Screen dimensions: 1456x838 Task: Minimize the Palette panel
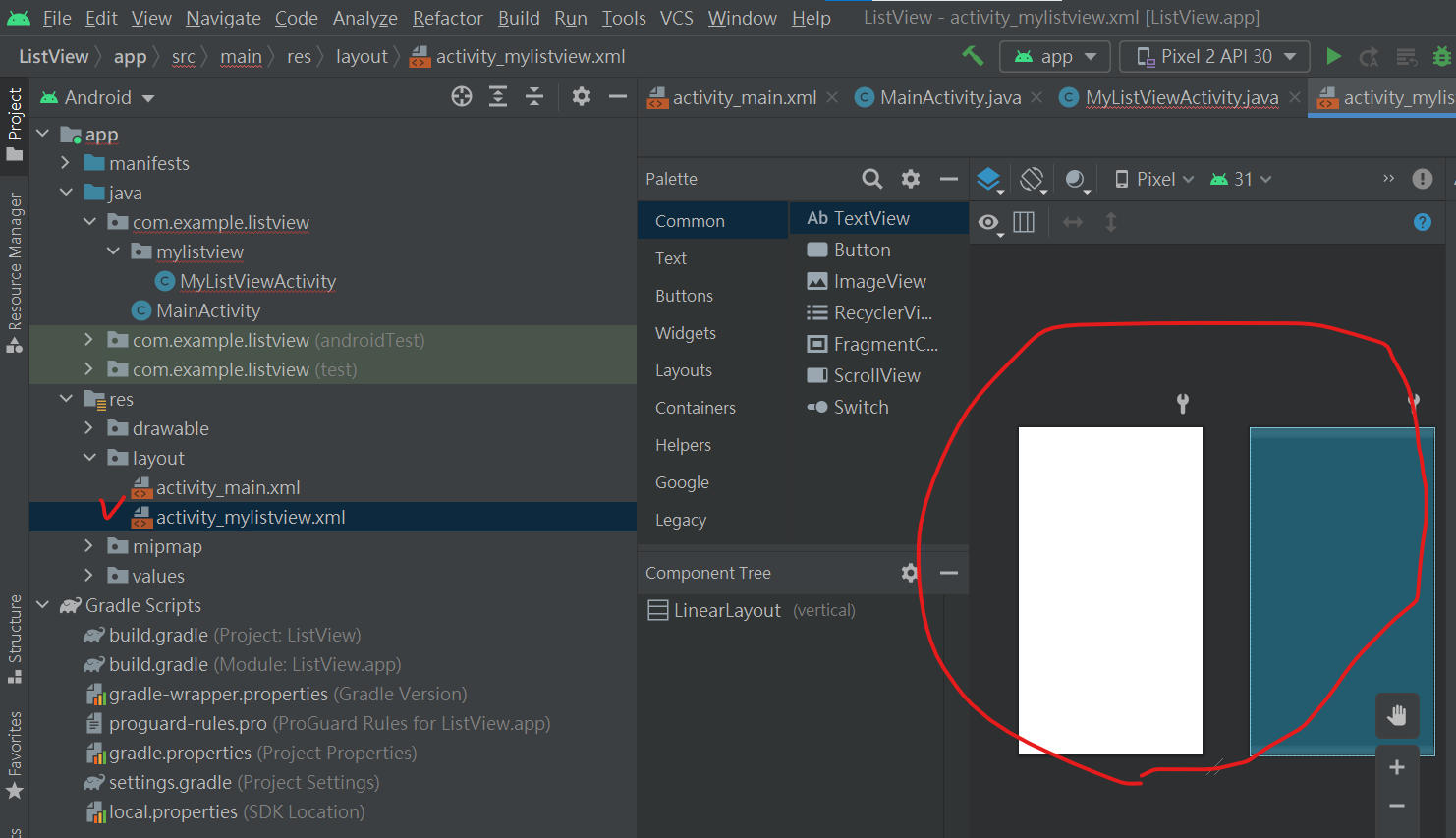pyautogui.click(x=948, y=179)
